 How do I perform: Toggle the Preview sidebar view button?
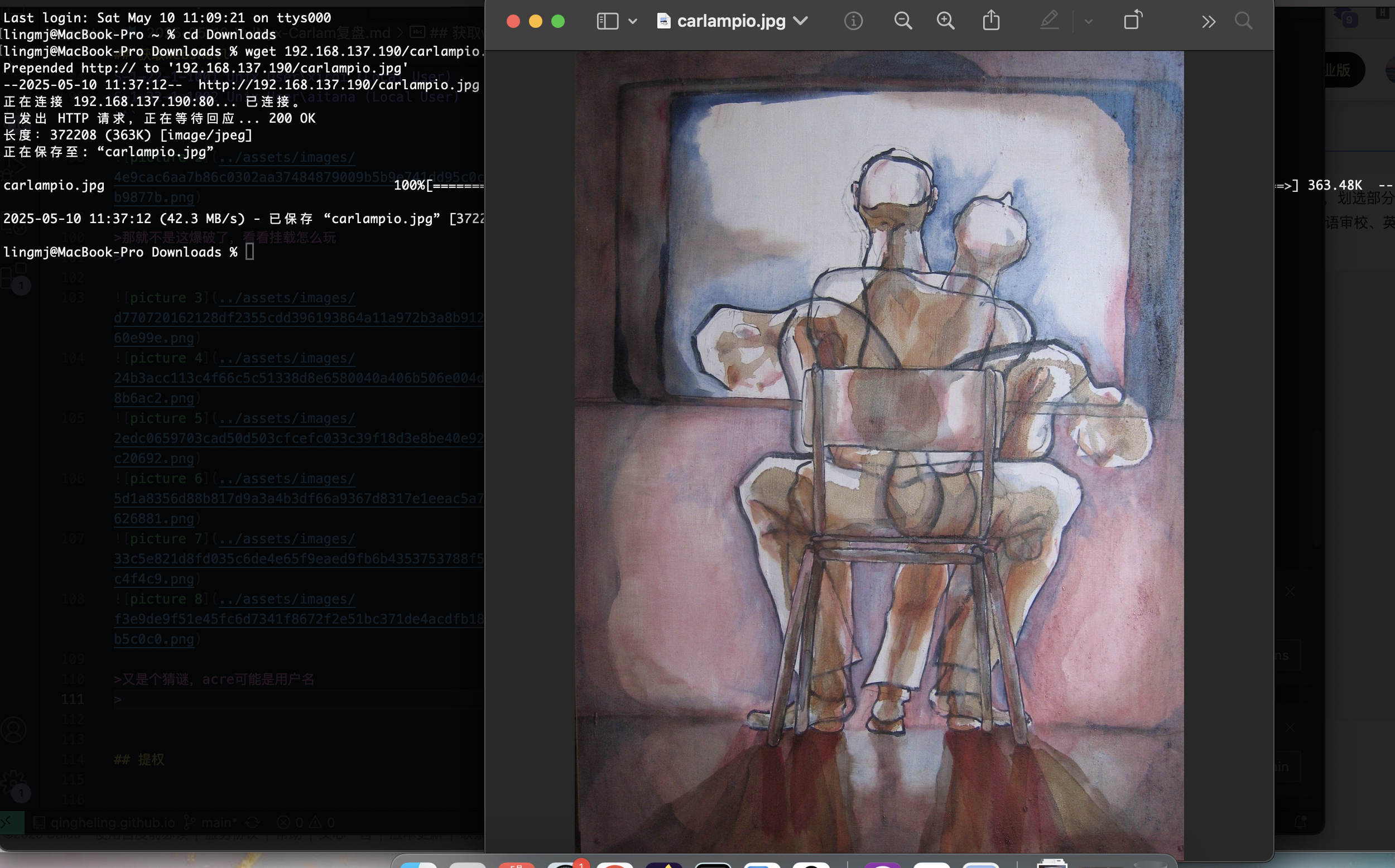point(607,21)
